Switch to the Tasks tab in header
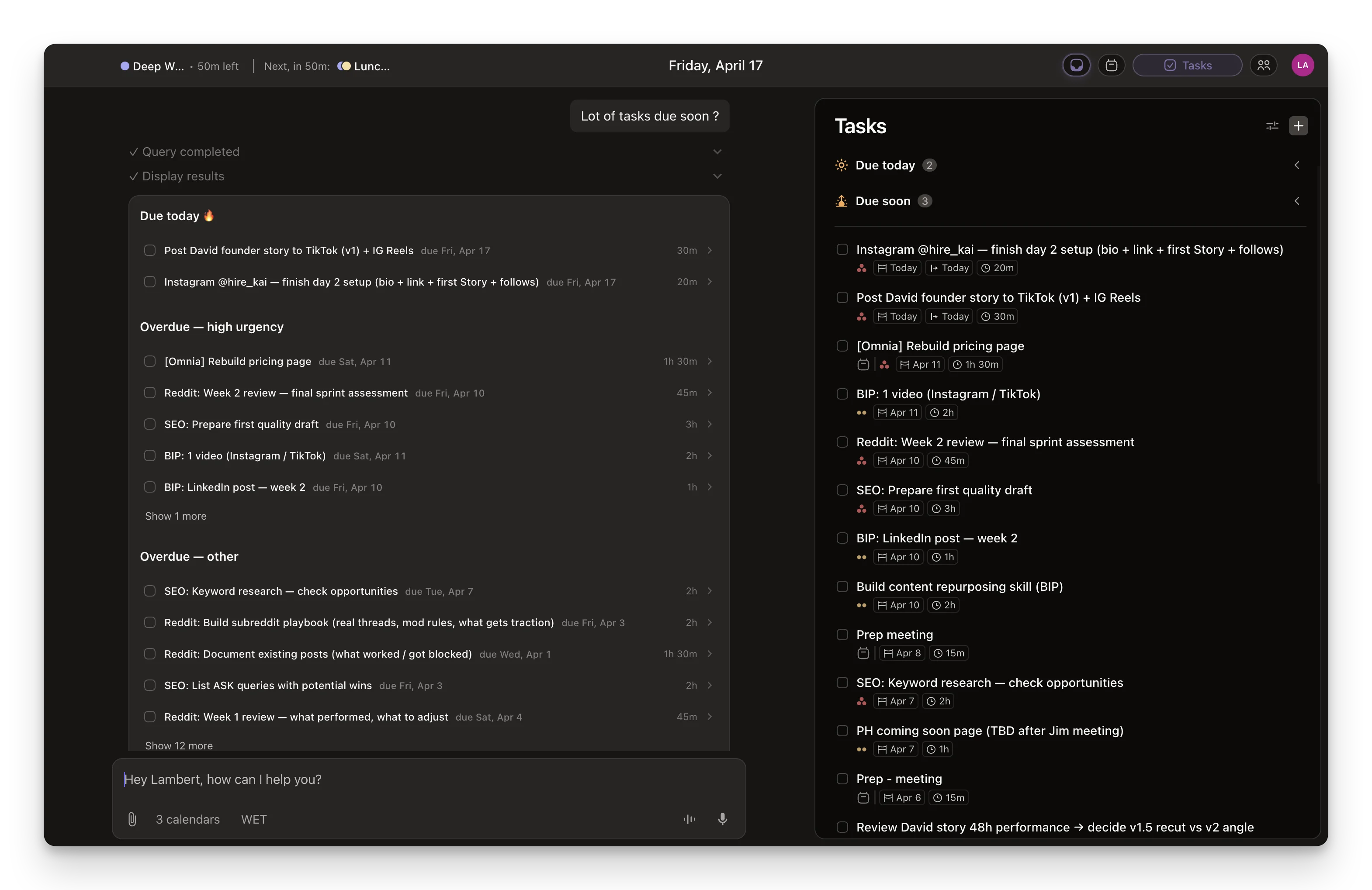Viewport: 1372px width, 890px height. (1187, 65)
